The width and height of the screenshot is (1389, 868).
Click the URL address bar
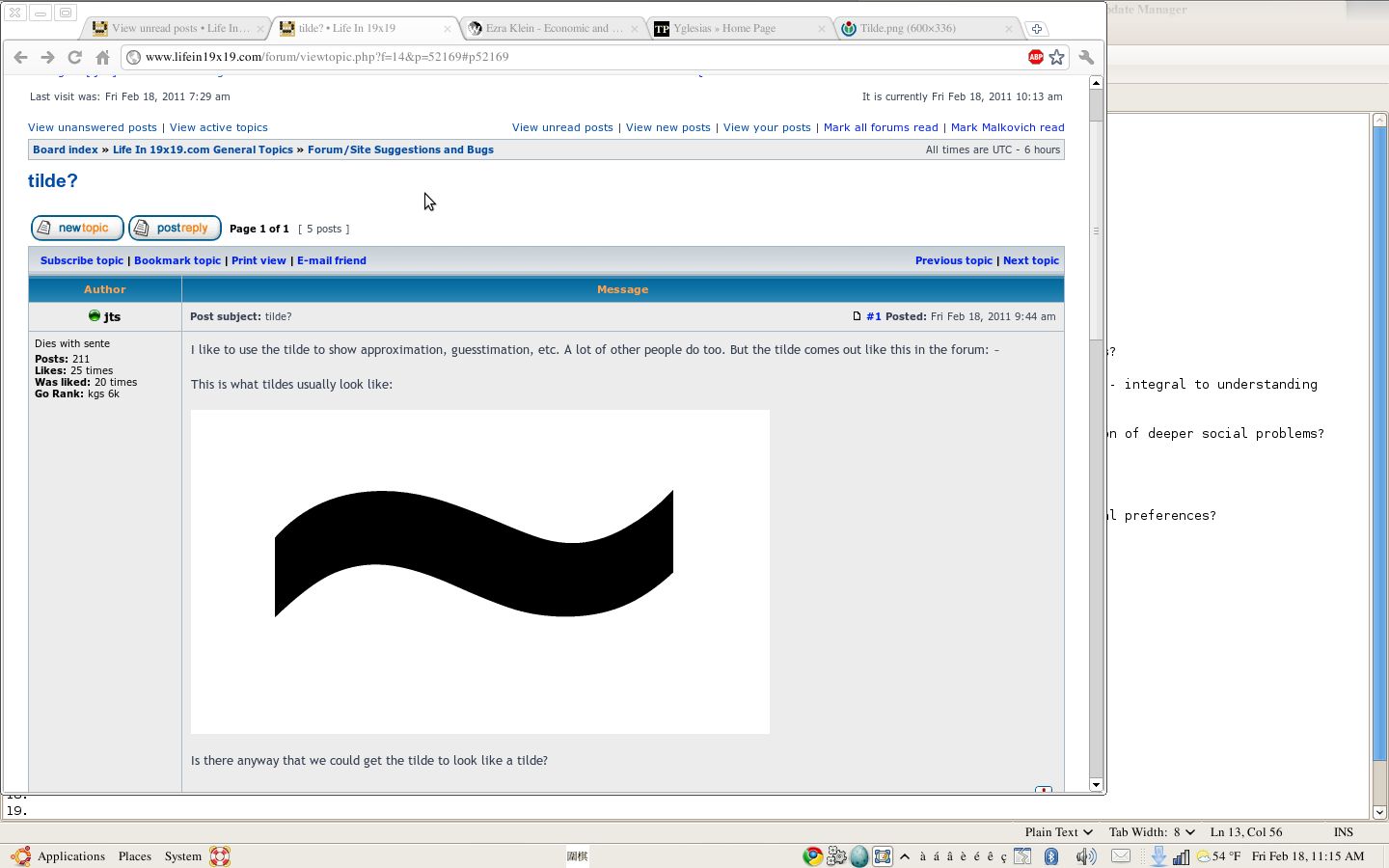point(579,57)
